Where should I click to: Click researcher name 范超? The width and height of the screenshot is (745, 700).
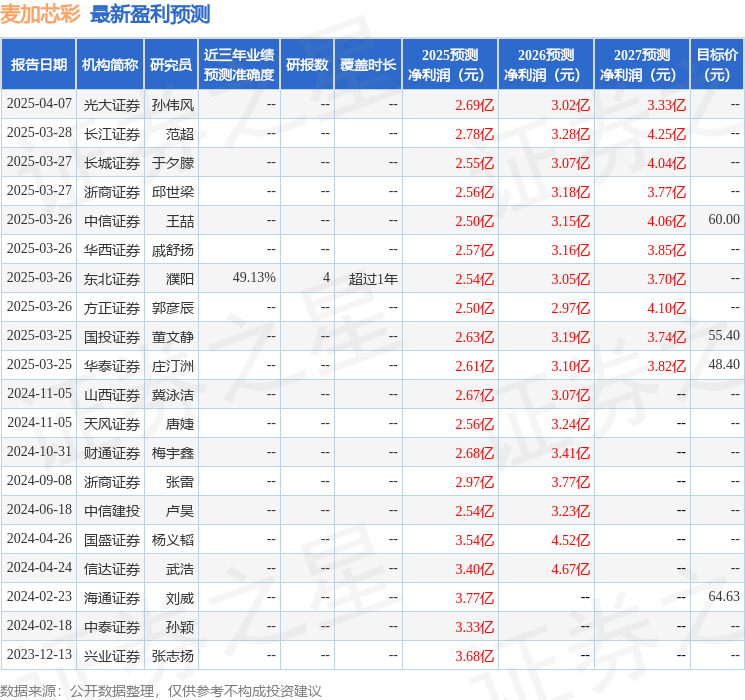[x=180, y=134]
